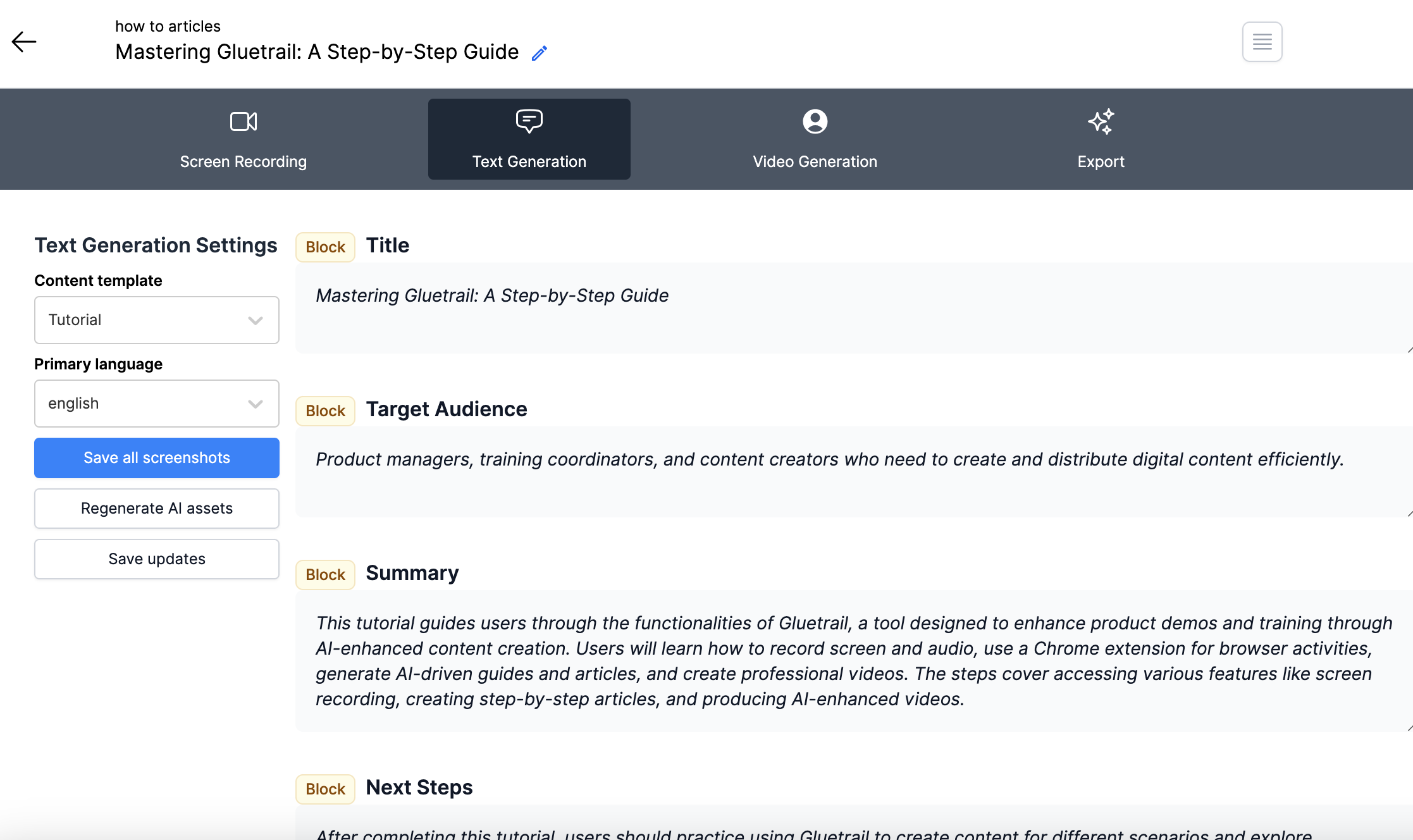Open the Content template Tutorial dropdown
The height and width of the screenshot is (840, 1413).
pos(156,320)
